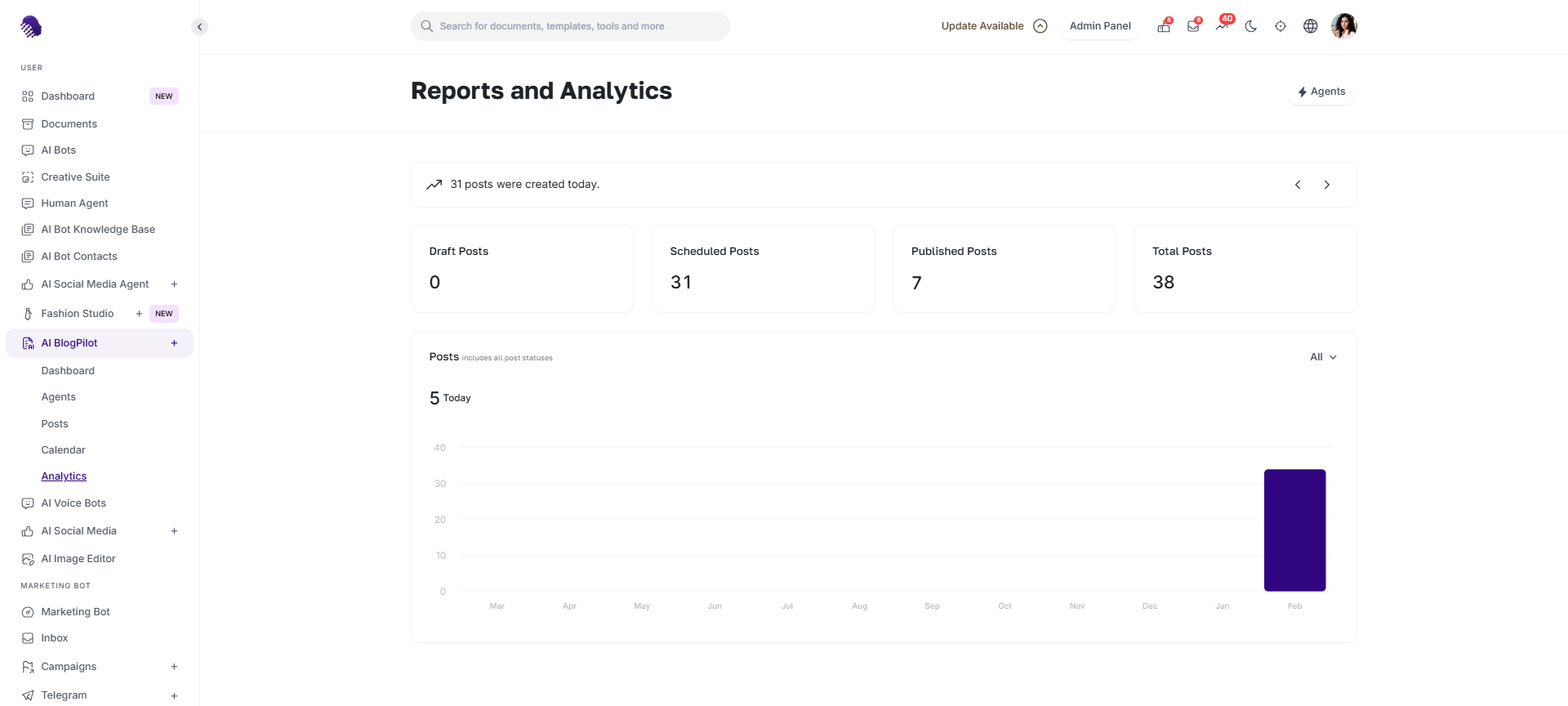Click the Update Available arrow icon
1568x706 pixels.
1040,26
